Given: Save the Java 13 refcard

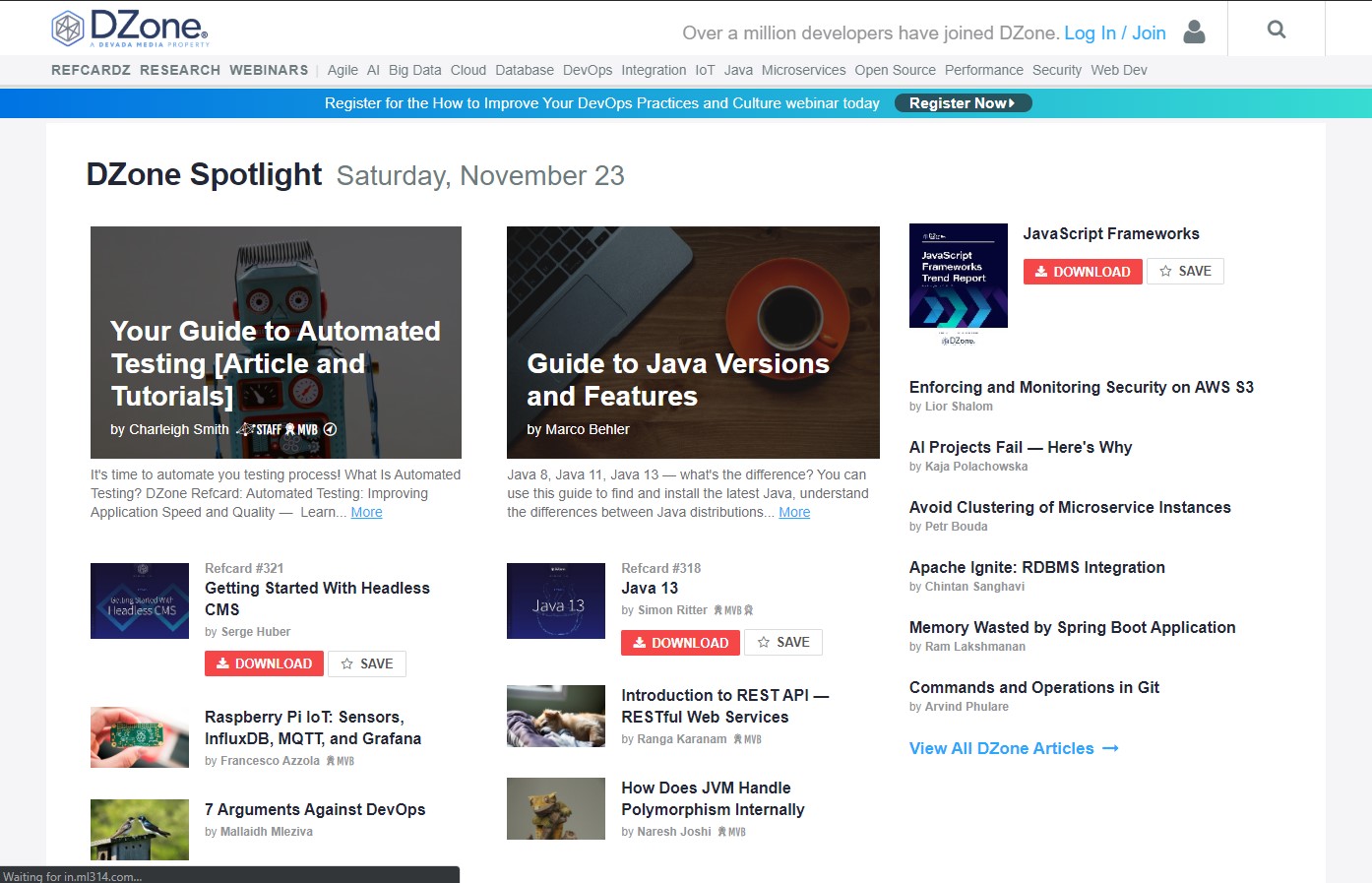Looking at the screenshot, I should (783, 643).
